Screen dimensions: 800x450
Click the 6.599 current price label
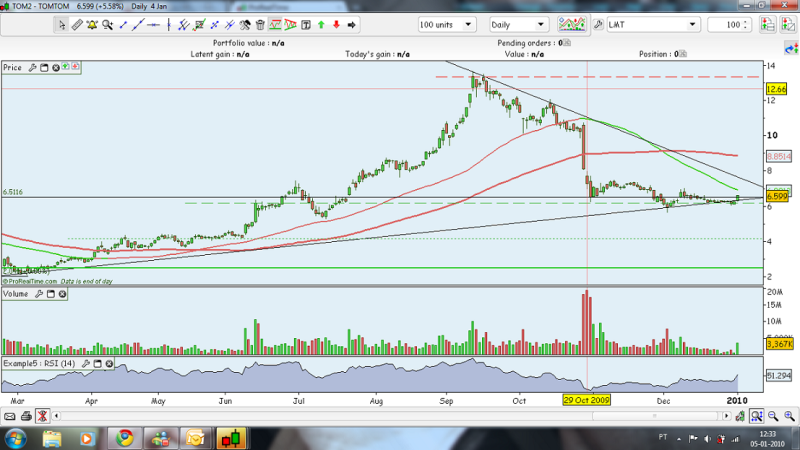[x=777, y=196]
